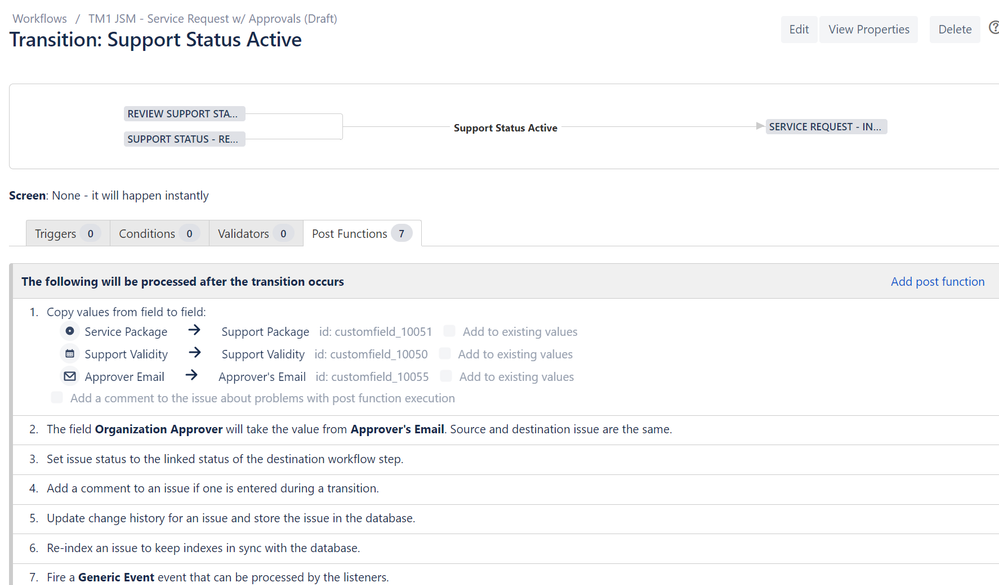This screenshot has height=585, width=999.
Task: Click id: customfield_10055 text
Action: (x=372, y=377)
